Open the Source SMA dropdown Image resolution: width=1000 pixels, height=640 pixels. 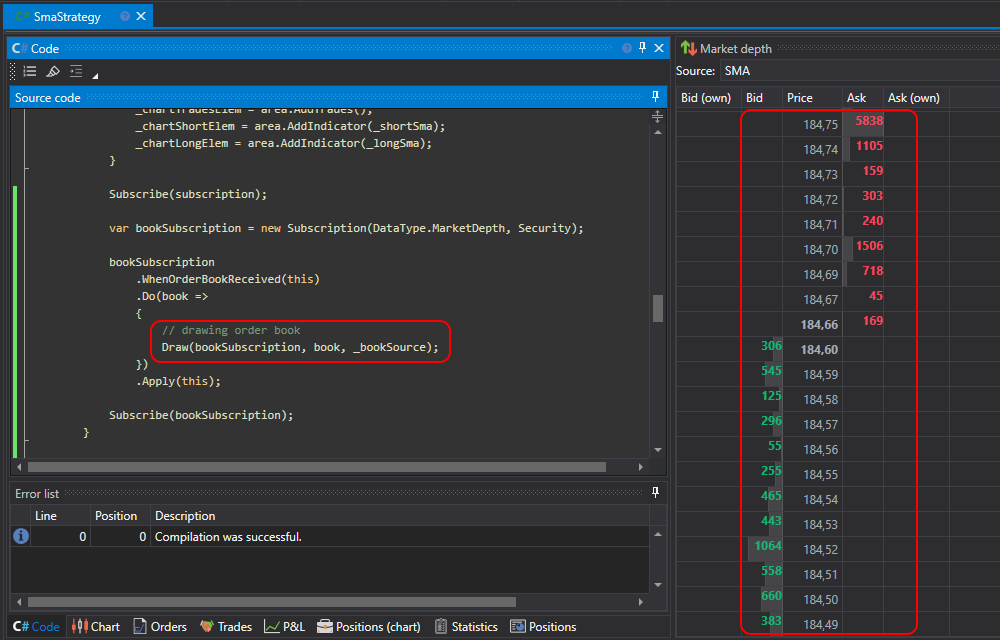click(x=859, y=71)
